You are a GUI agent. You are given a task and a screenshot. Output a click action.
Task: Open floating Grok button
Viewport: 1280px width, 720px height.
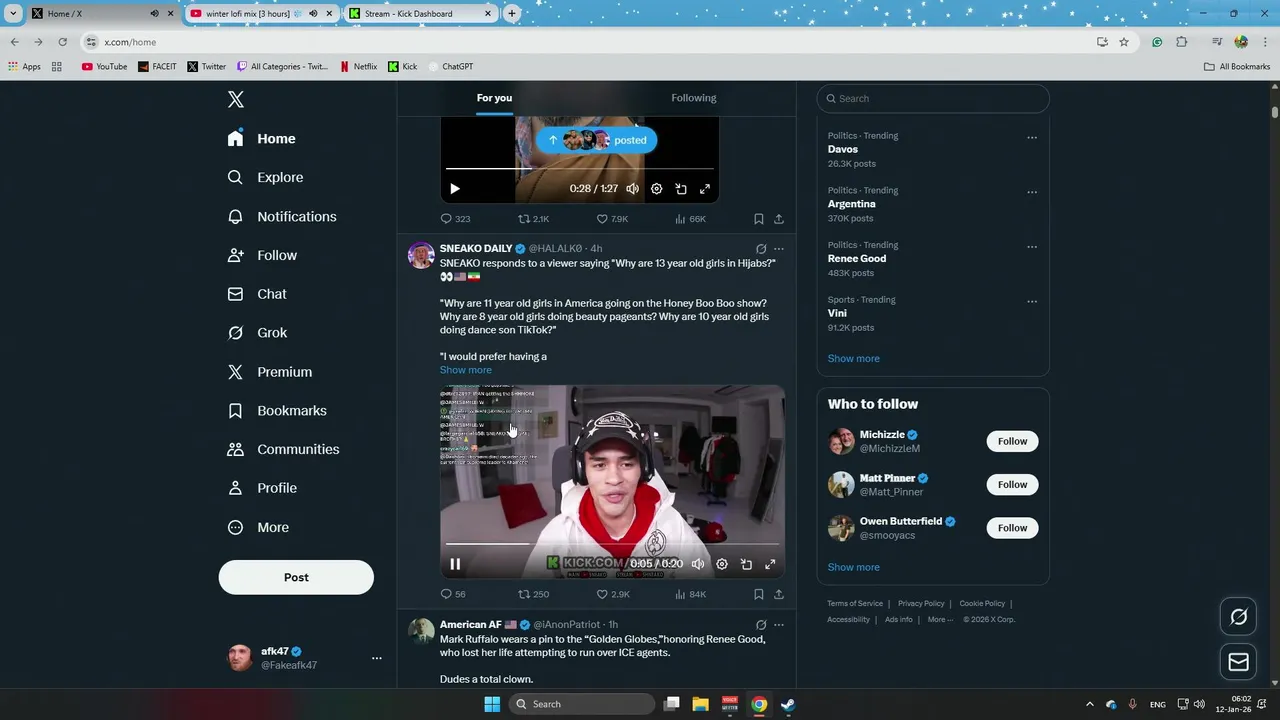coord(1238,617)
